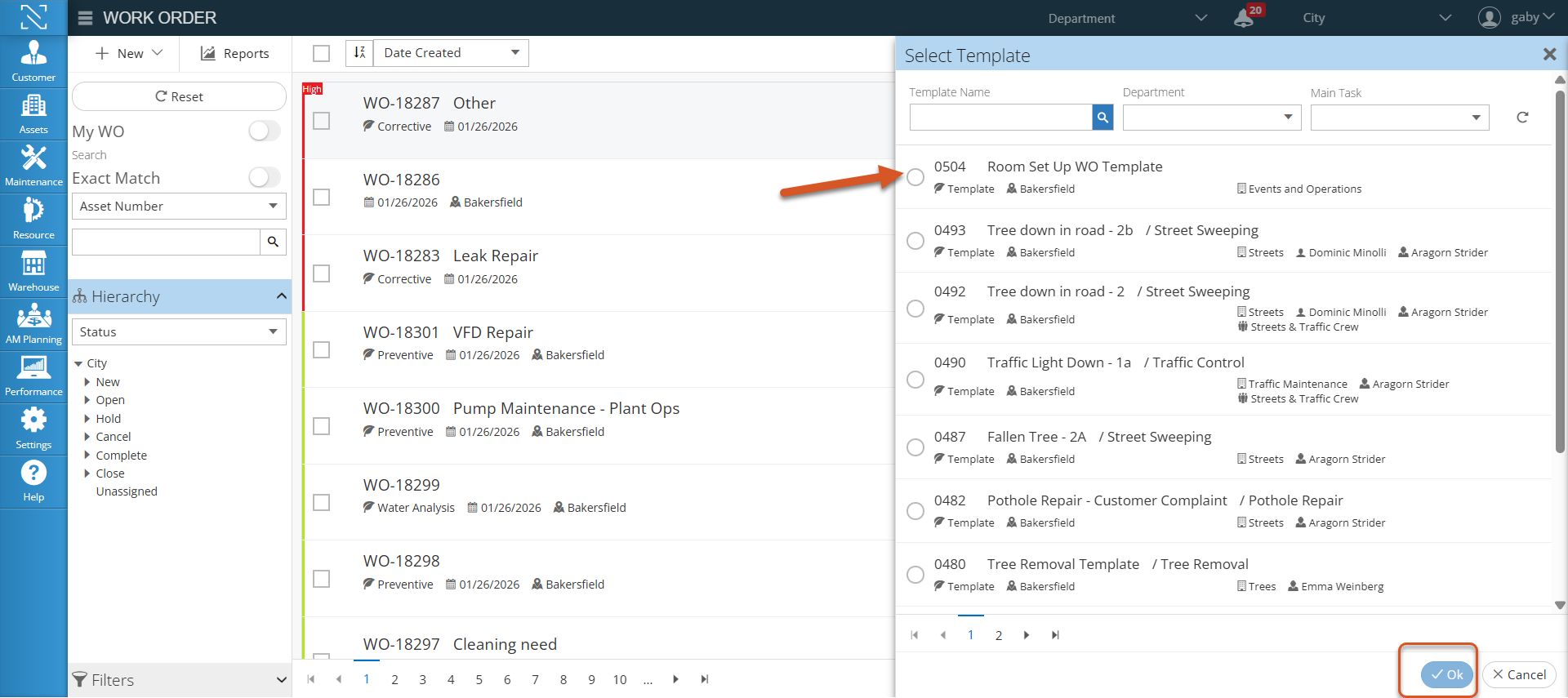The width and height of the screenshot is (1568, 698).
Task: Click the template list refresh icon
Action: pyautogui.click(x=1522, y=118)
